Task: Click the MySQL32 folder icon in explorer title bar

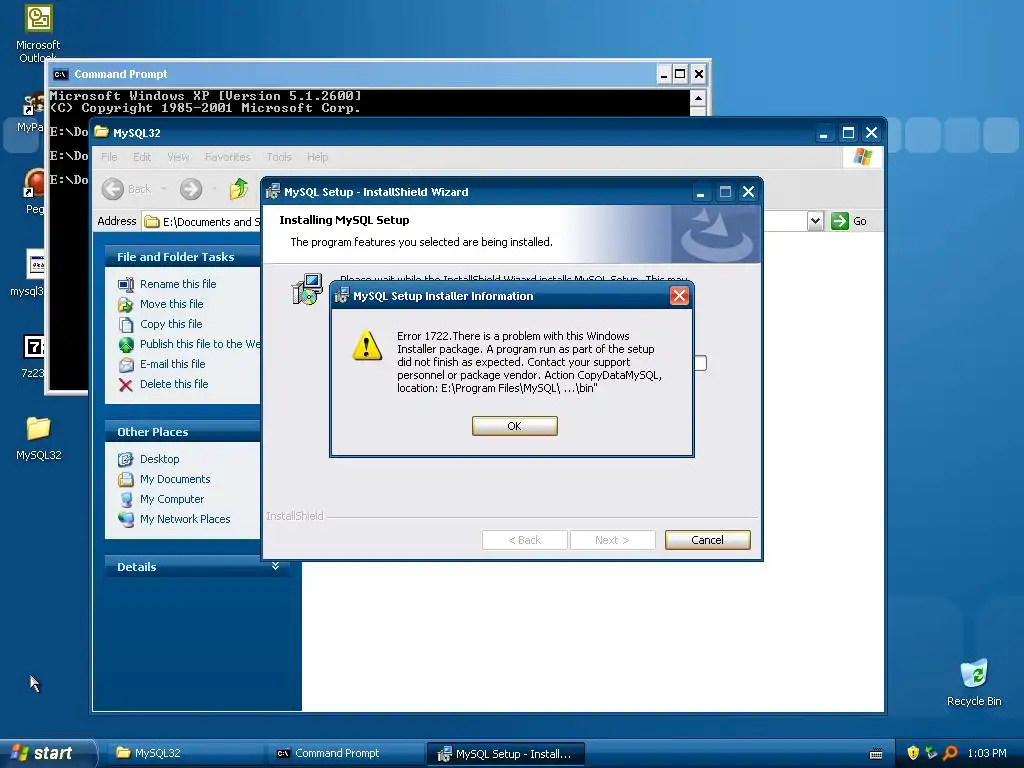Action: [x=101, y=132]
